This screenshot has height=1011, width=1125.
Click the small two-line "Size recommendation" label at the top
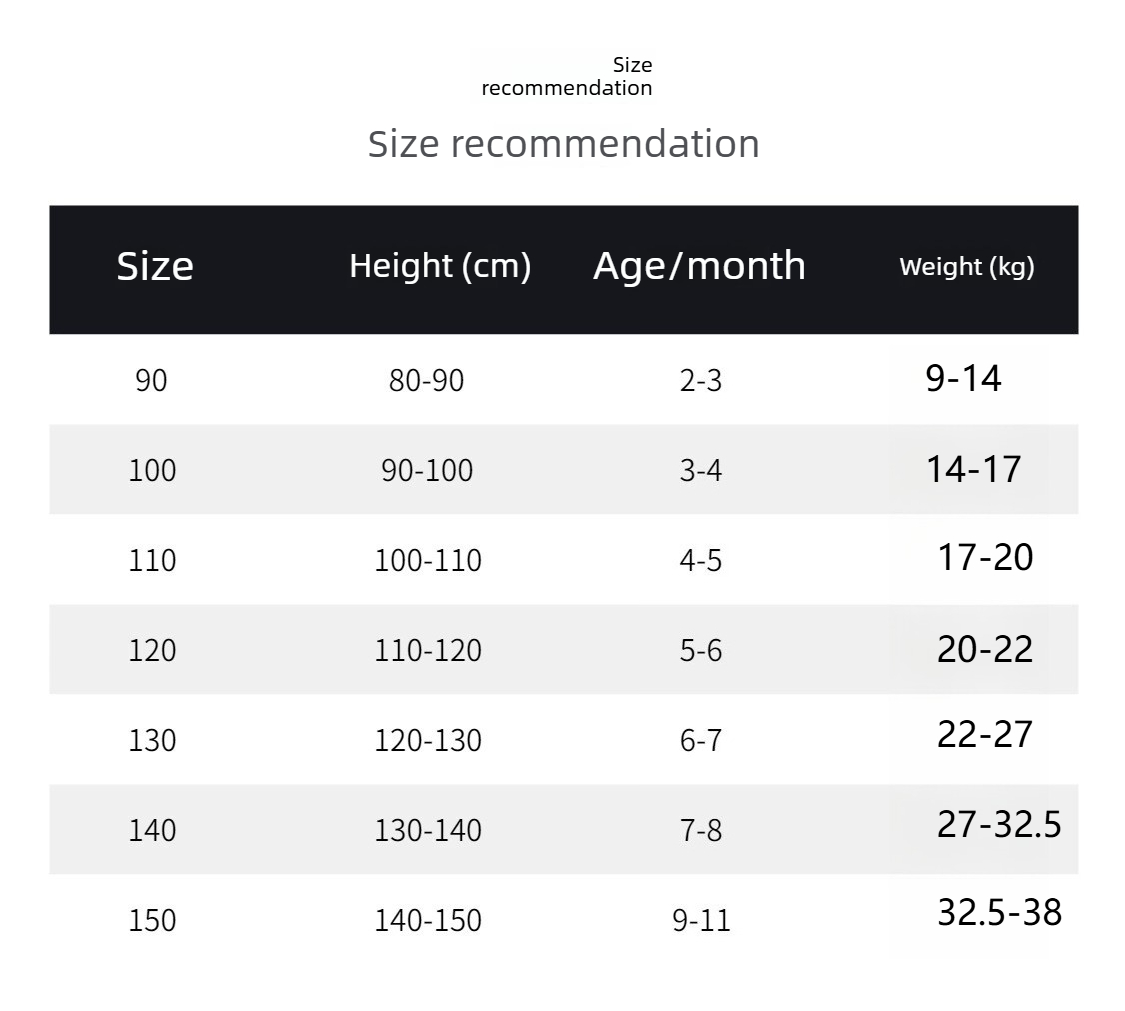pyautogui.click(x=567, y=77)
